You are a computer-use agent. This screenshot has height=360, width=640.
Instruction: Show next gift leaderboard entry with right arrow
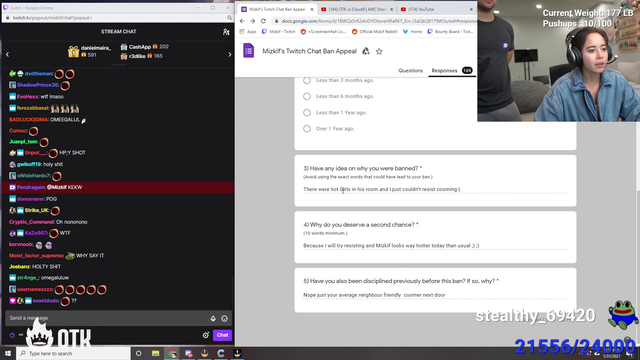pos(229,54)
